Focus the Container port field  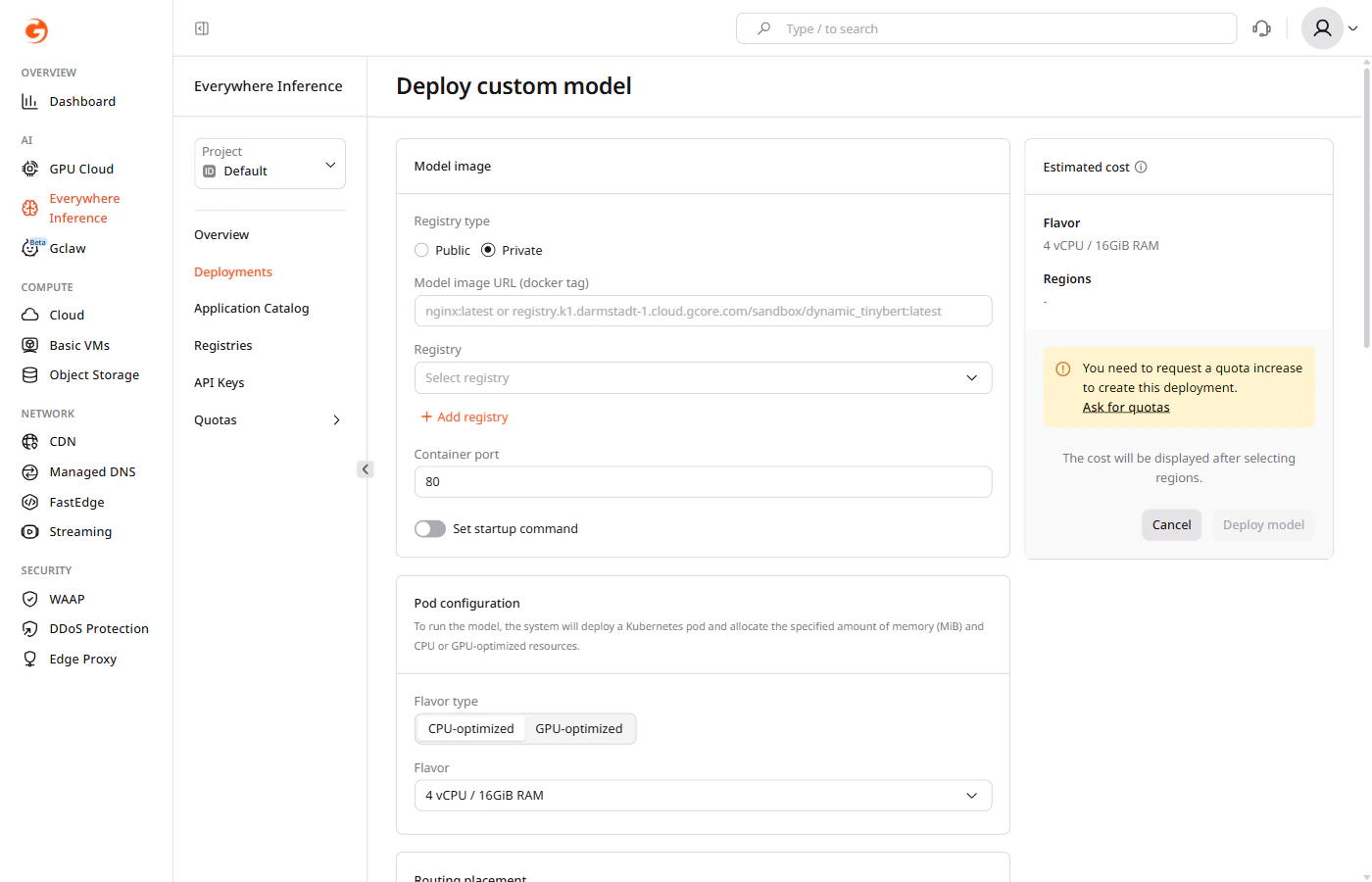[703, 481]
